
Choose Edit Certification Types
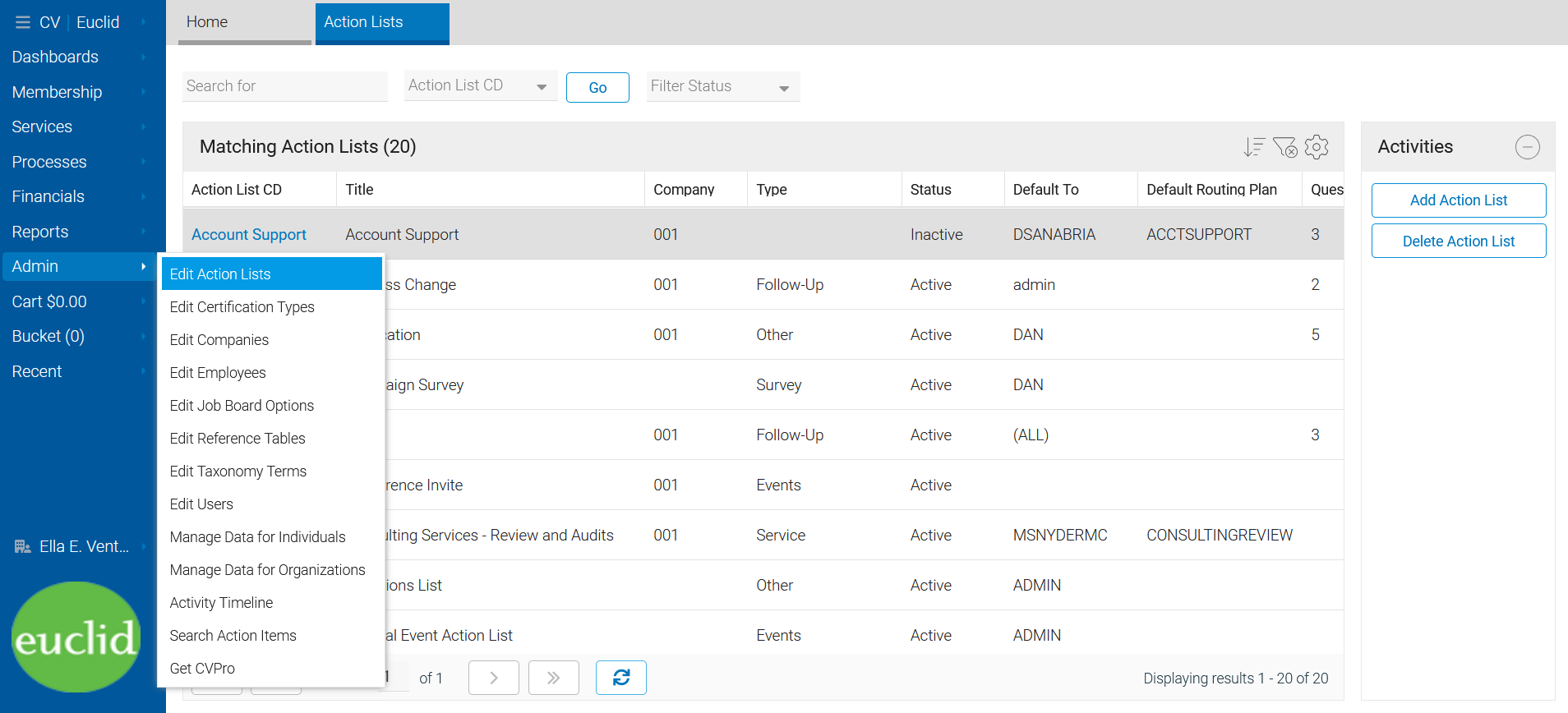tap(271, 306)
